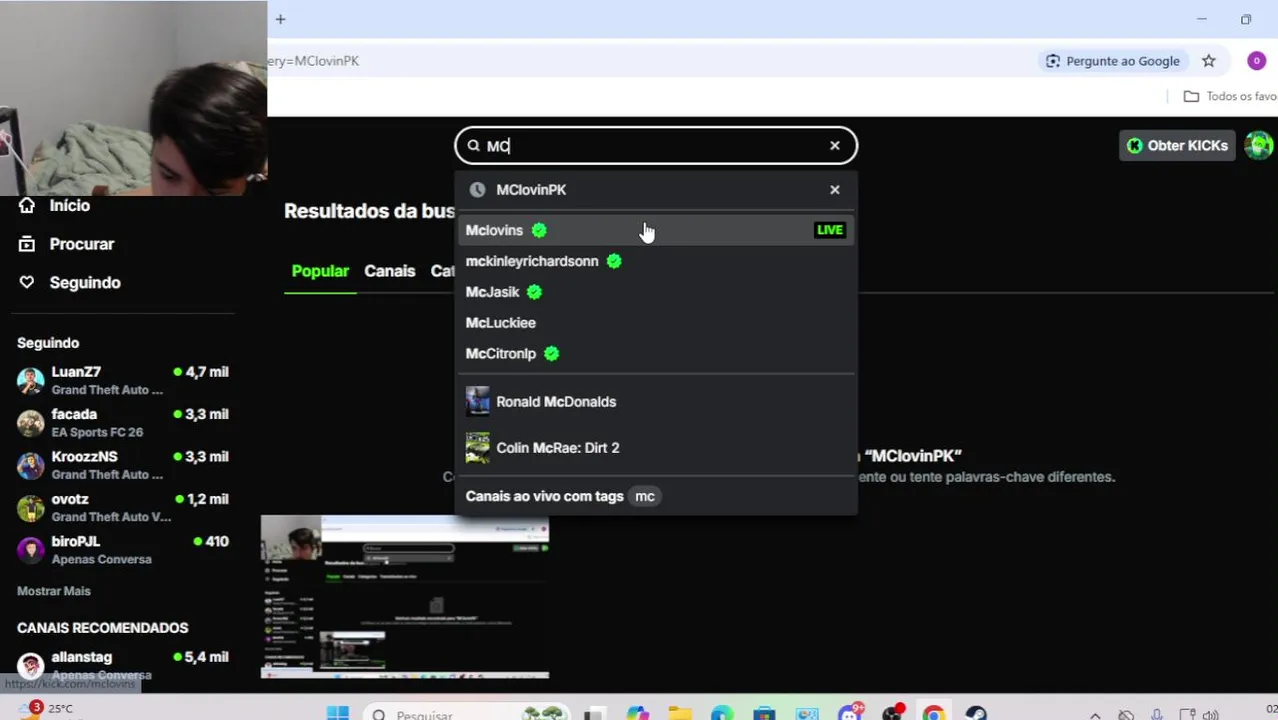Click Pergunte ao Google in address bar

pos(1112,61)
